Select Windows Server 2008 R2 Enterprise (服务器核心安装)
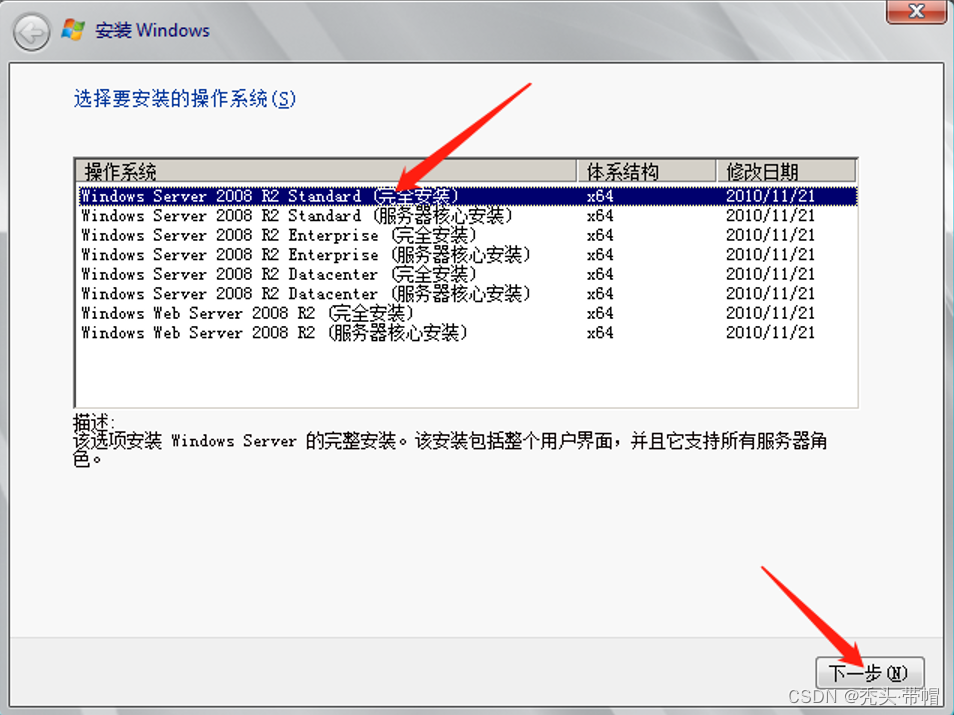This screenshot has height=715, width=954. [x=467, y=254]
